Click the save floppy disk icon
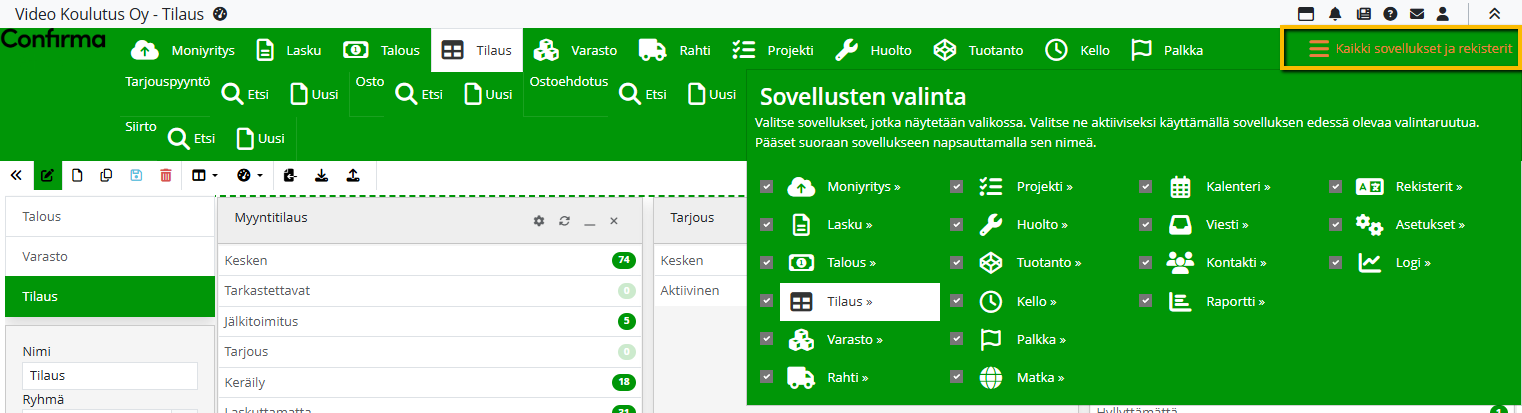 136,175
